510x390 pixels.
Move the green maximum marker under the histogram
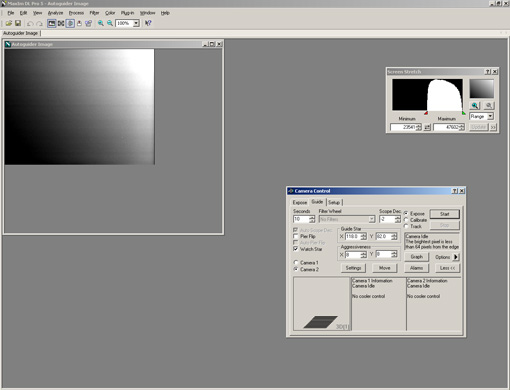pos(464,113)
